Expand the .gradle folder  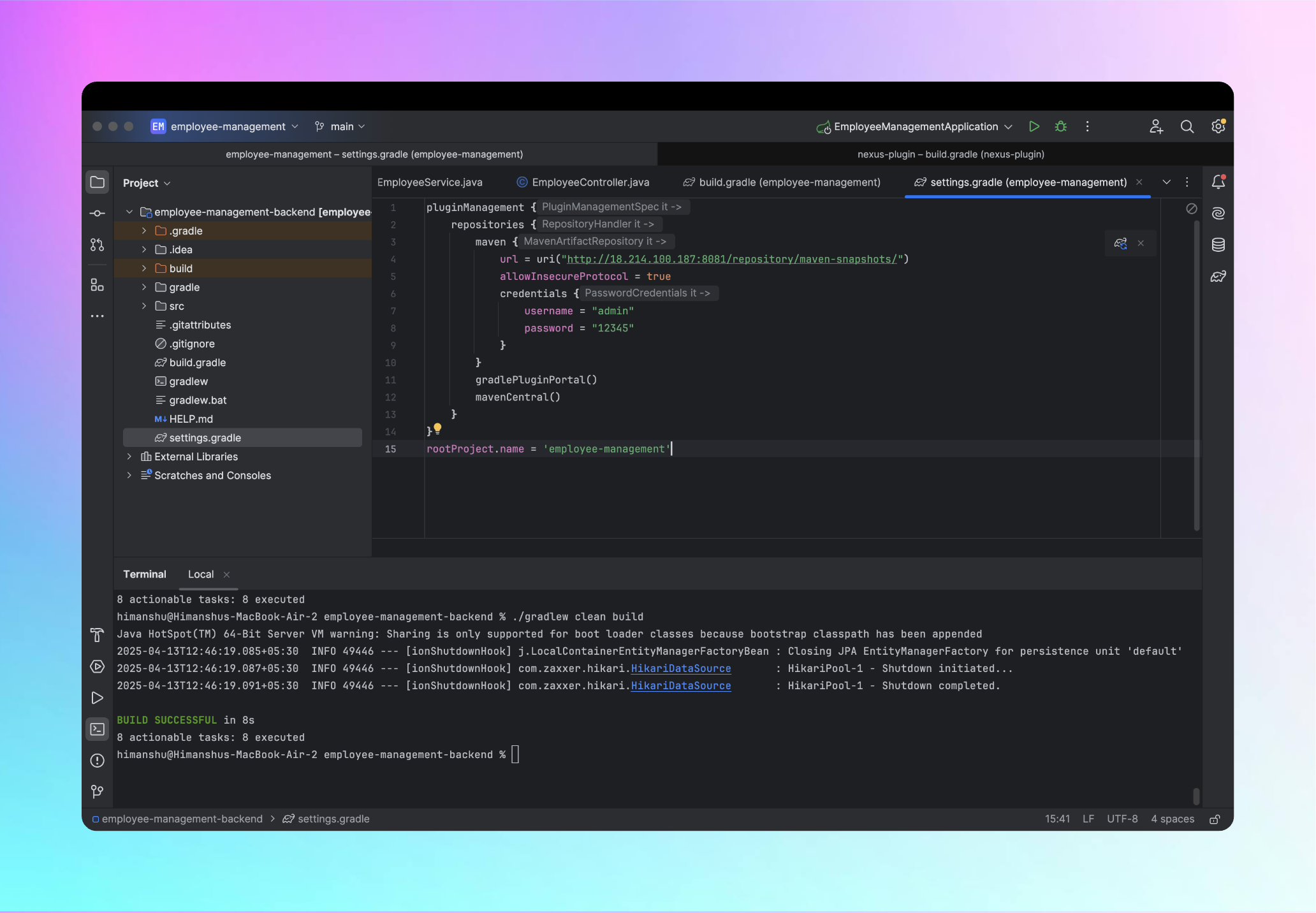144,231
